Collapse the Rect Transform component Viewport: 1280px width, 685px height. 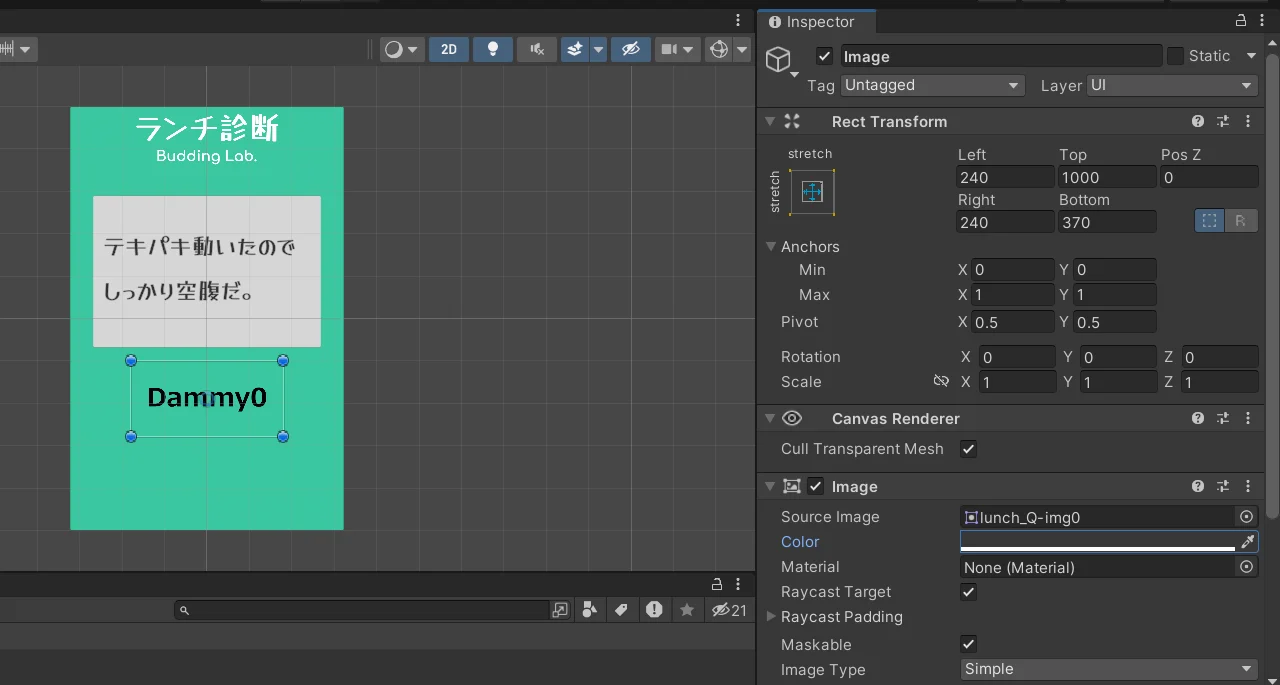tap(770, 121)
